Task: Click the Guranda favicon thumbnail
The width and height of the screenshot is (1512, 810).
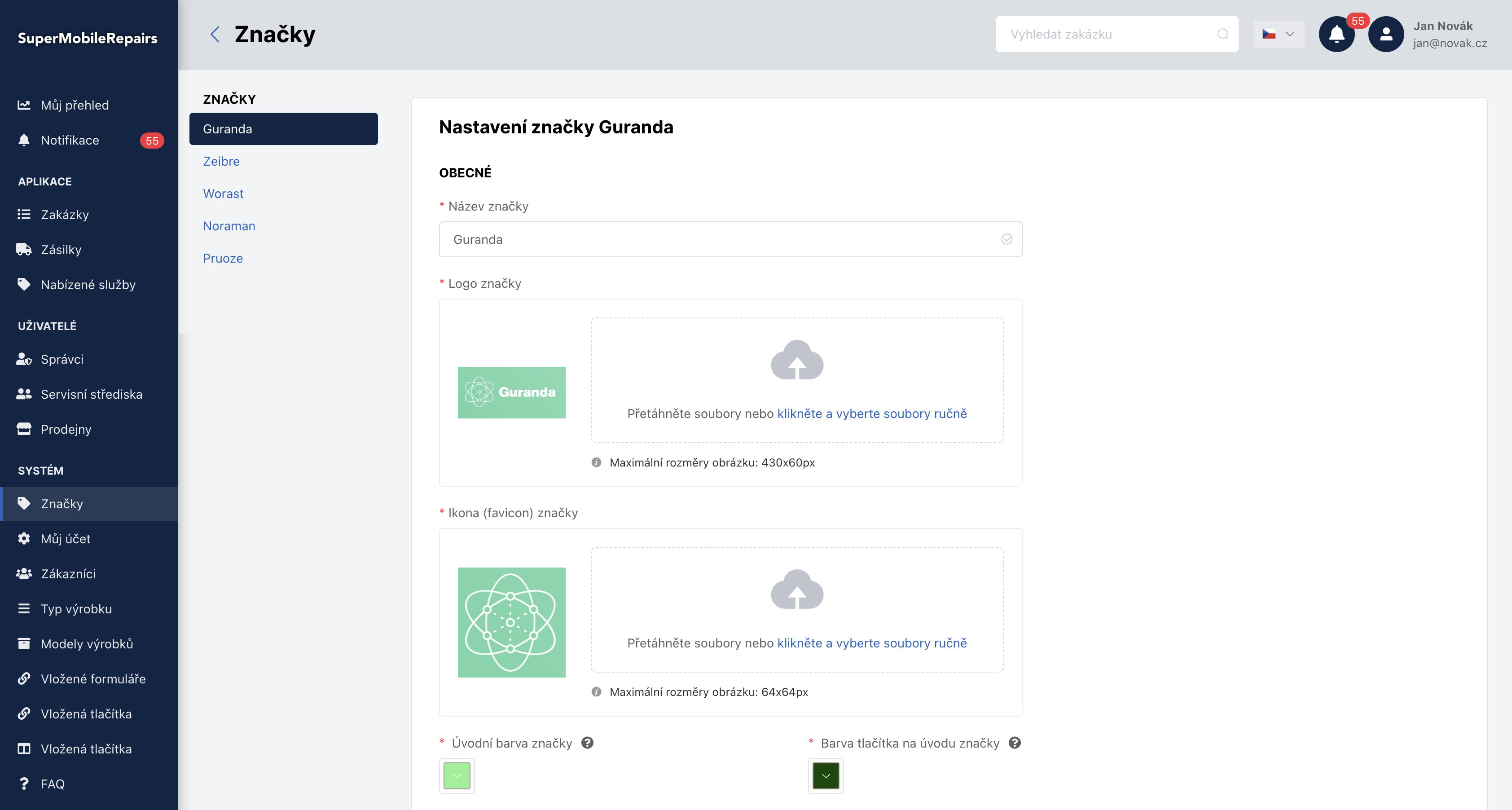Action: click(x=511, y=622)
